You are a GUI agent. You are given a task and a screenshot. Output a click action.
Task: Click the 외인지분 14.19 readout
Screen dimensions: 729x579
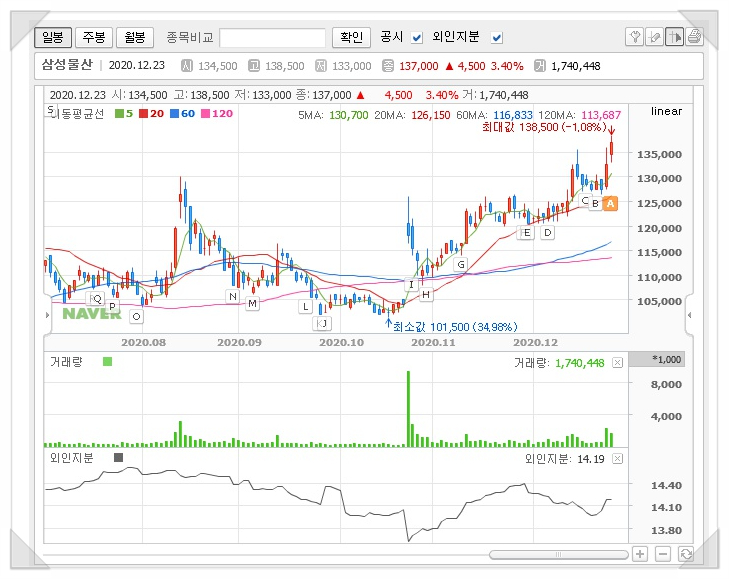click(x=565, y=459)
